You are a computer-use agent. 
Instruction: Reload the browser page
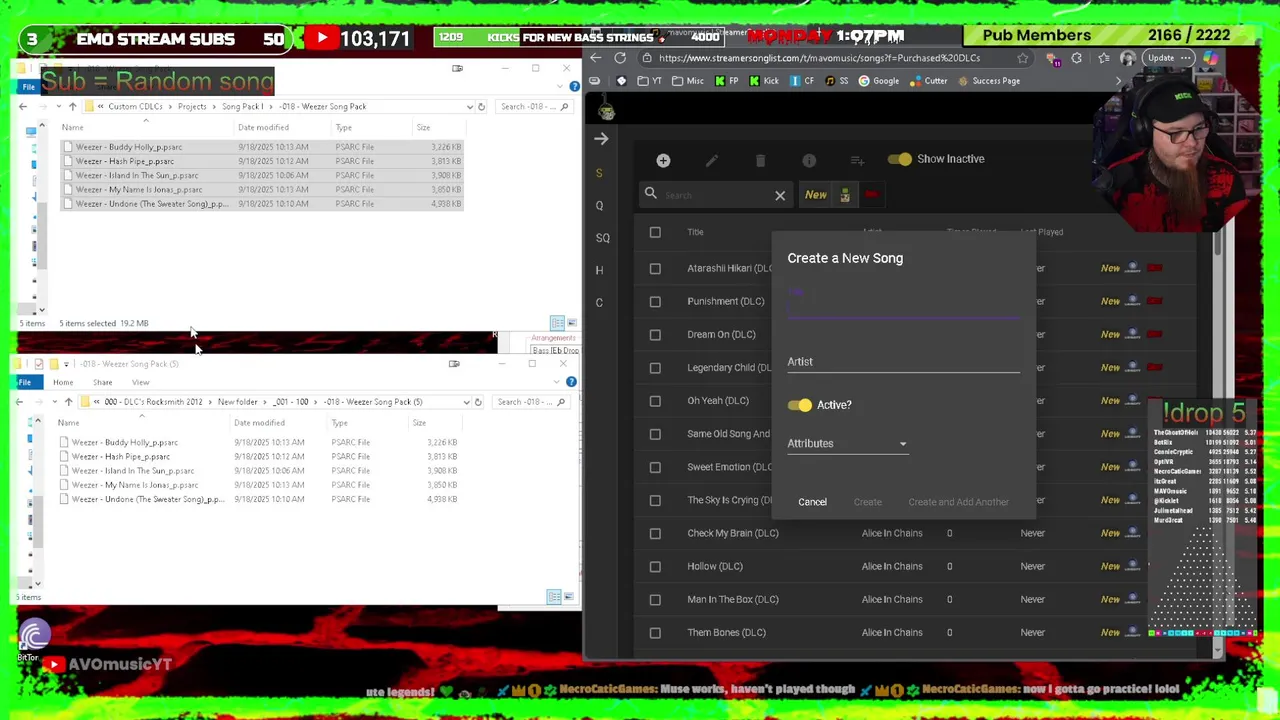pyautogui.click(x=620, y=58)
